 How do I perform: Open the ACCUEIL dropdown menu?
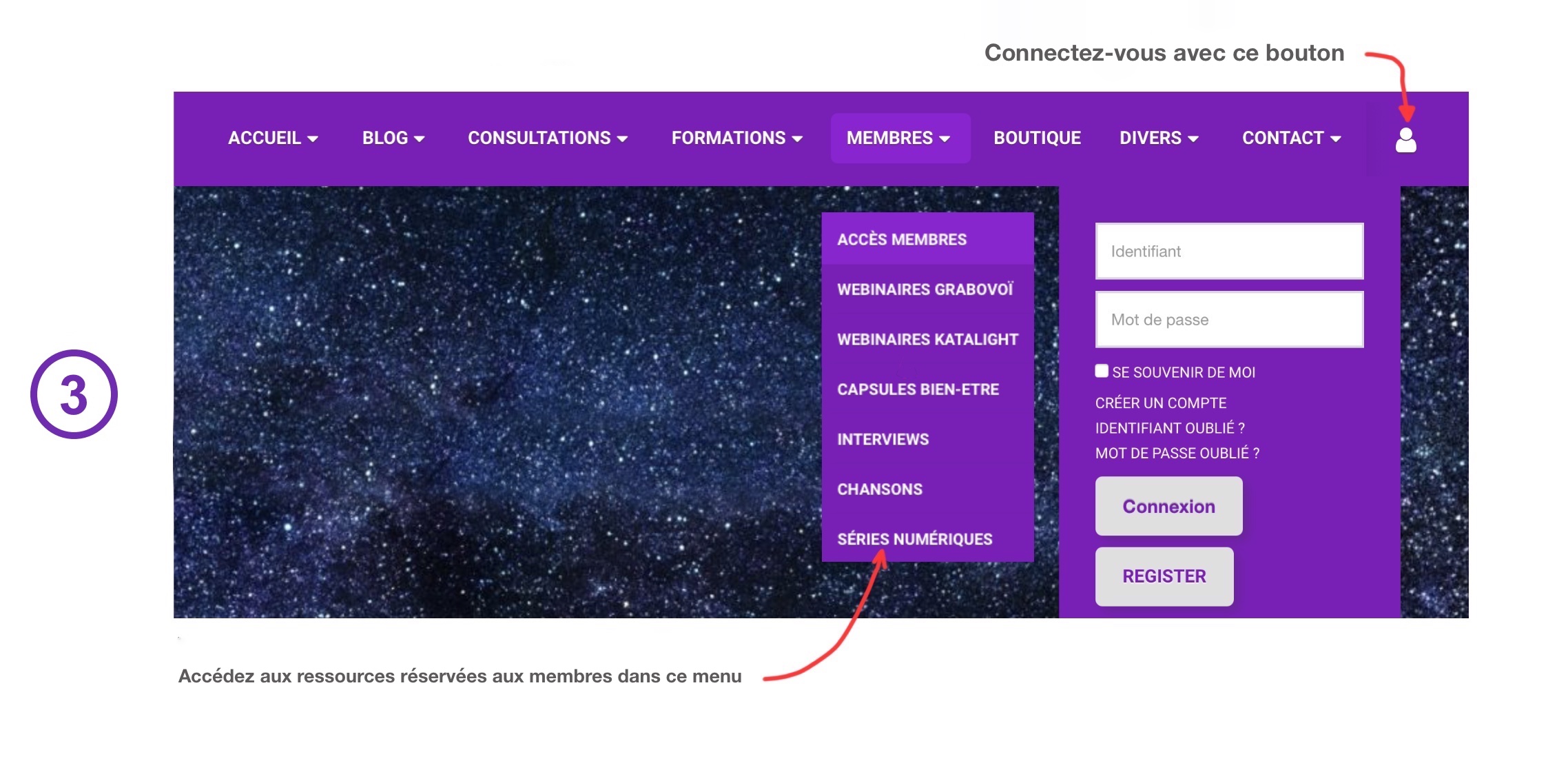[273, 138]
